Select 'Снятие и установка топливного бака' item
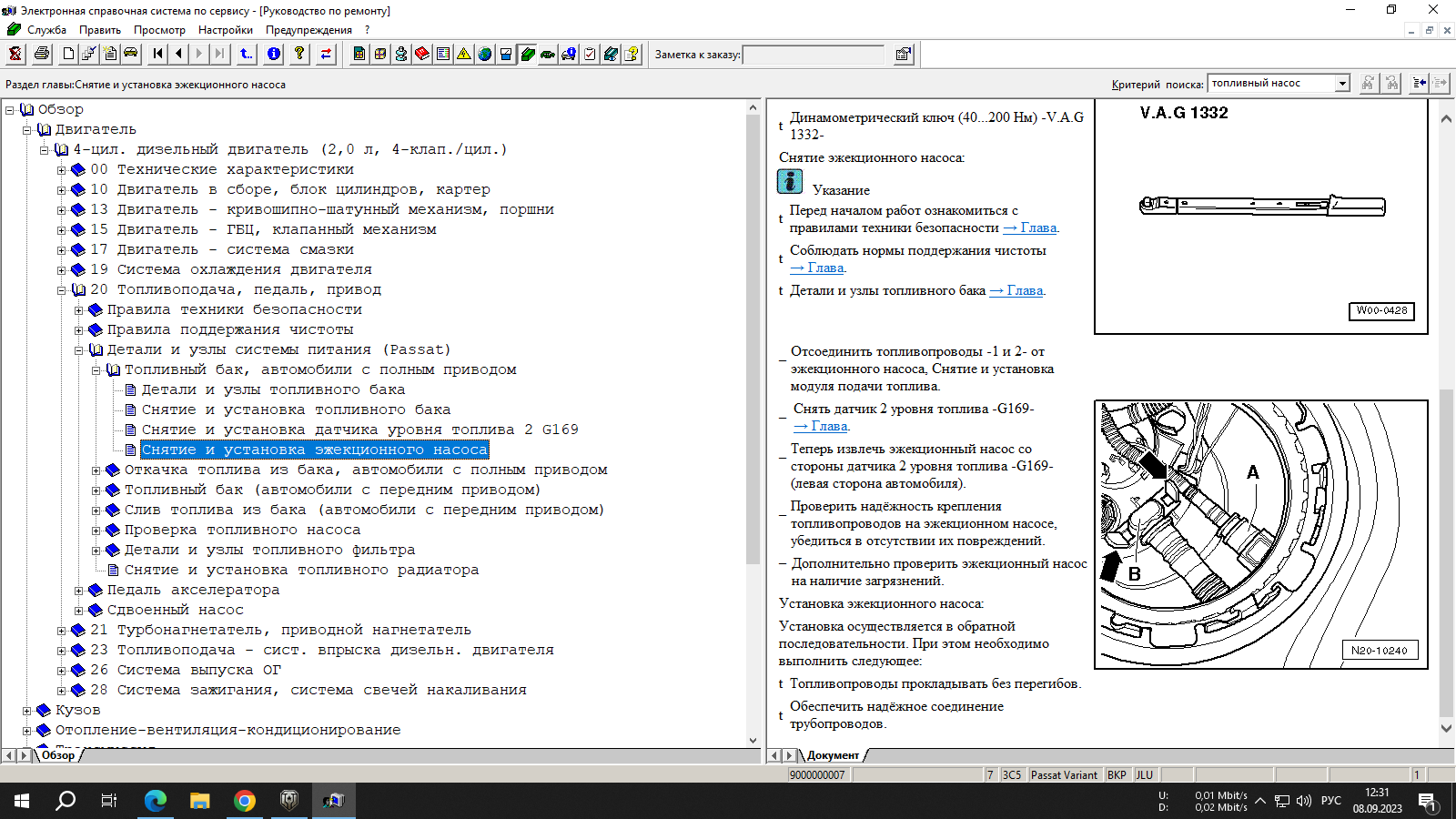The height and width of the screenshot is (819, 1456). pyautogui.click(x=296, y=409)
